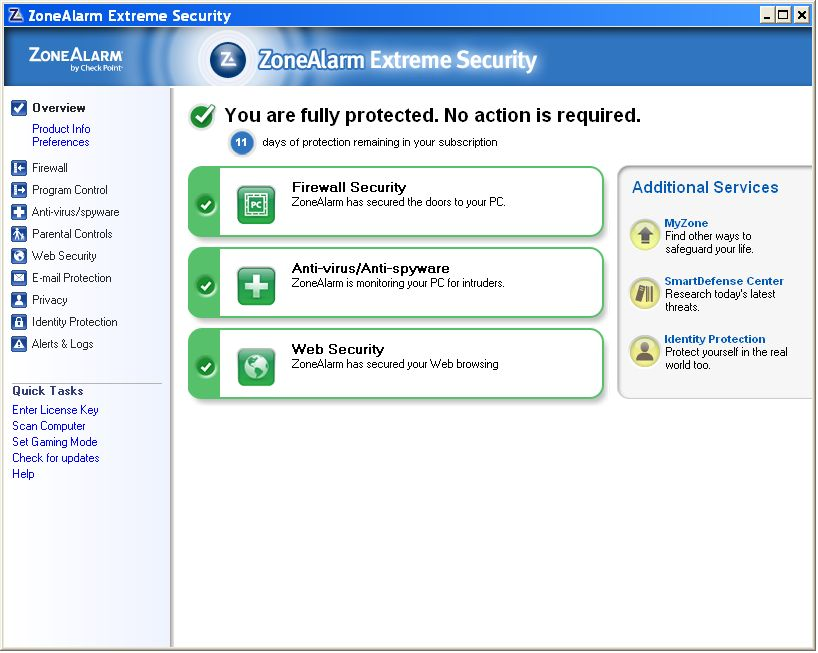This screenshot has height=653, width=818.
Task: Open Product Info link
Action: click(x=61, y=129)
